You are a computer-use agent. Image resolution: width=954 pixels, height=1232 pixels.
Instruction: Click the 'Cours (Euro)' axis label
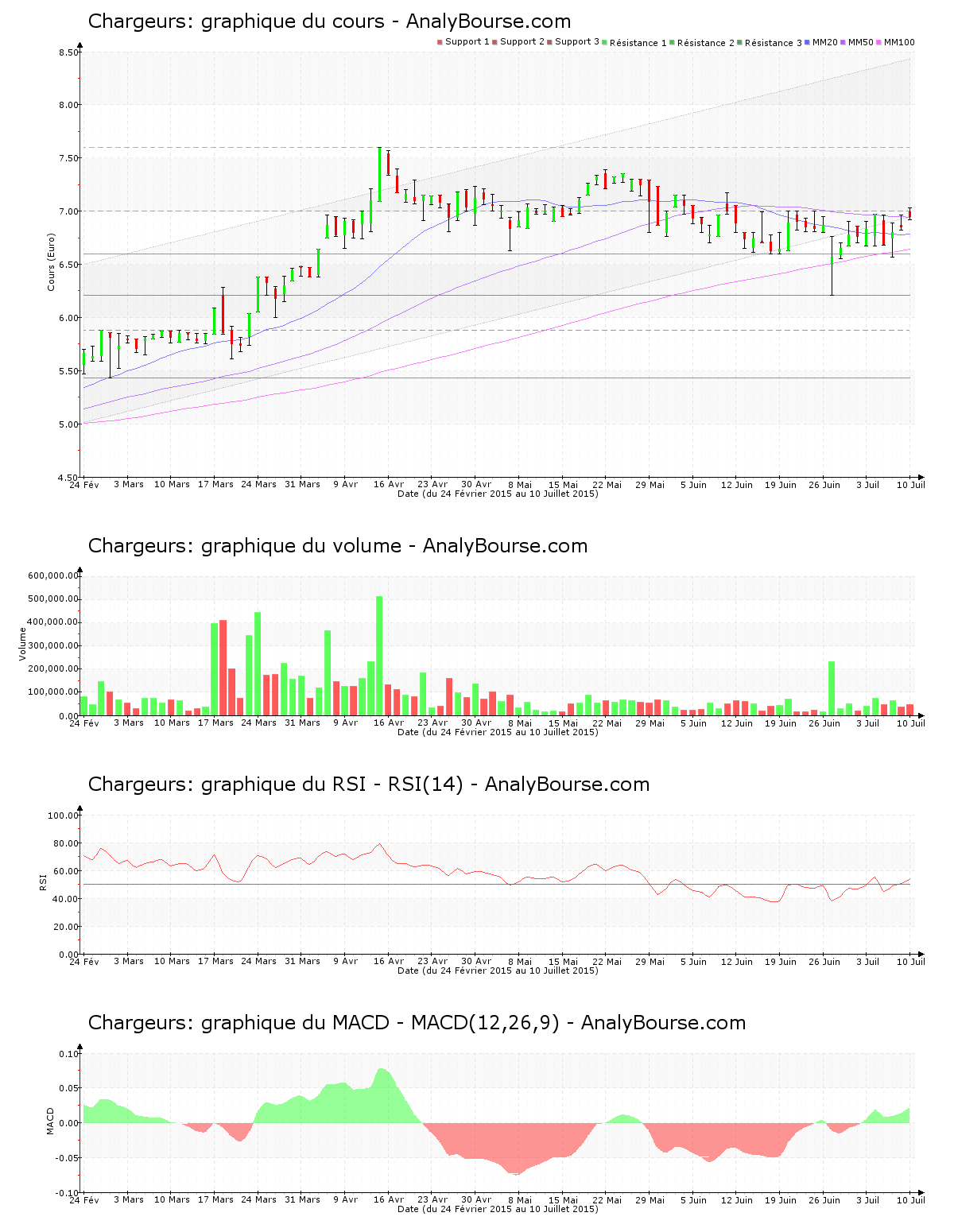(x=51, y=262)
